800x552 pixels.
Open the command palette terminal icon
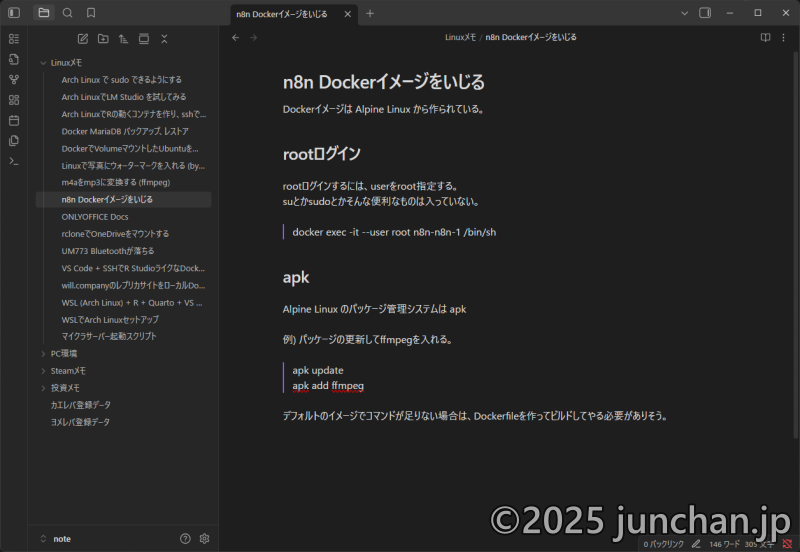point(14,161)
